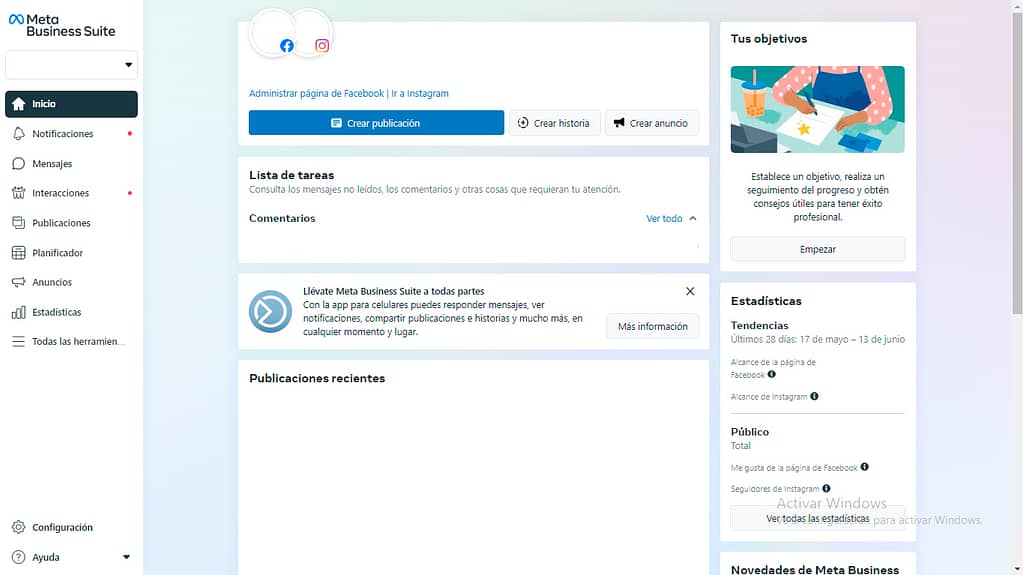This screenshot has height=575, width=1023.
Task: Click the Ver todo link
Action: click(x=664, y=219)
